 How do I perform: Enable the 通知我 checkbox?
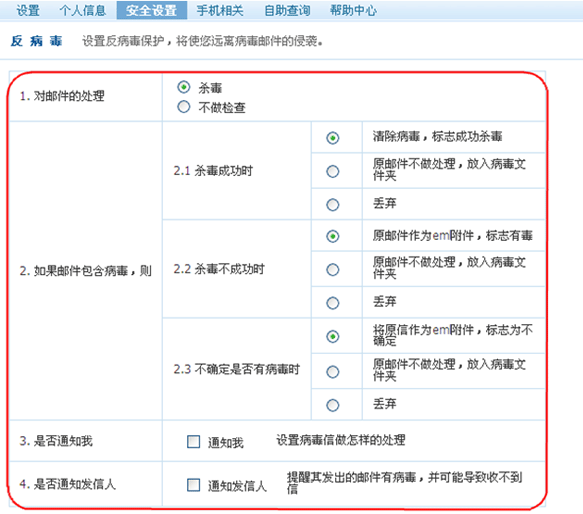pos(193,442)
